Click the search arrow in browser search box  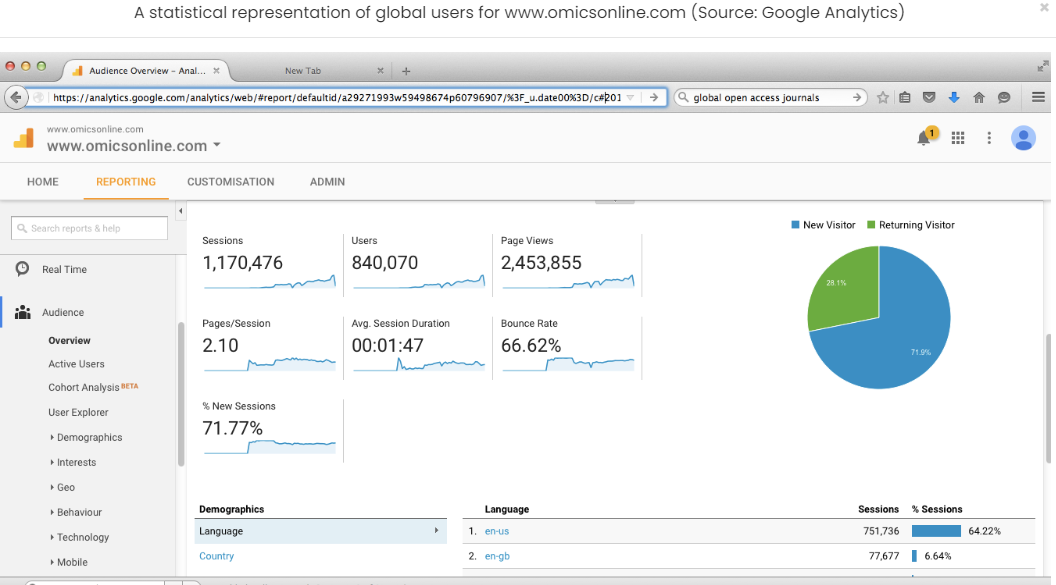click(857, 98)
